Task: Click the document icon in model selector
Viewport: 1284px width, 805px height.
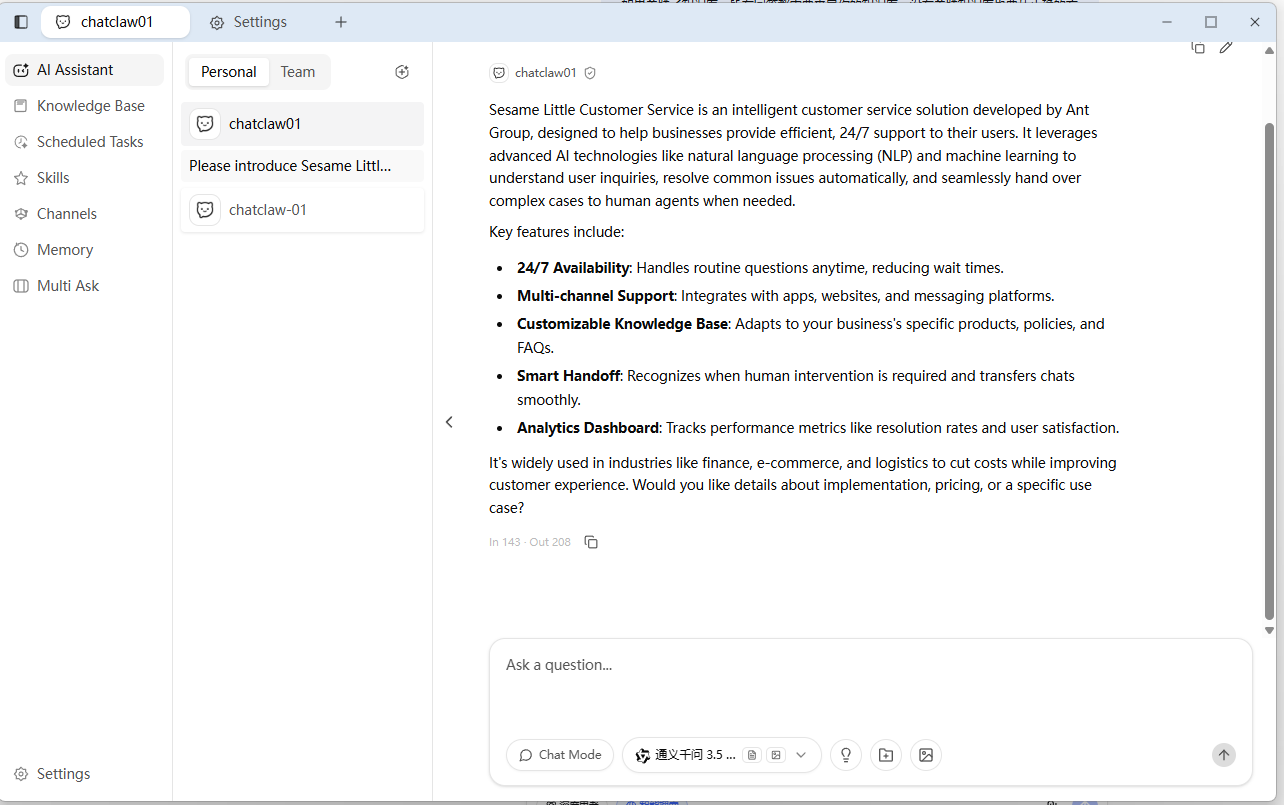Action: click(x=753, y=755)
